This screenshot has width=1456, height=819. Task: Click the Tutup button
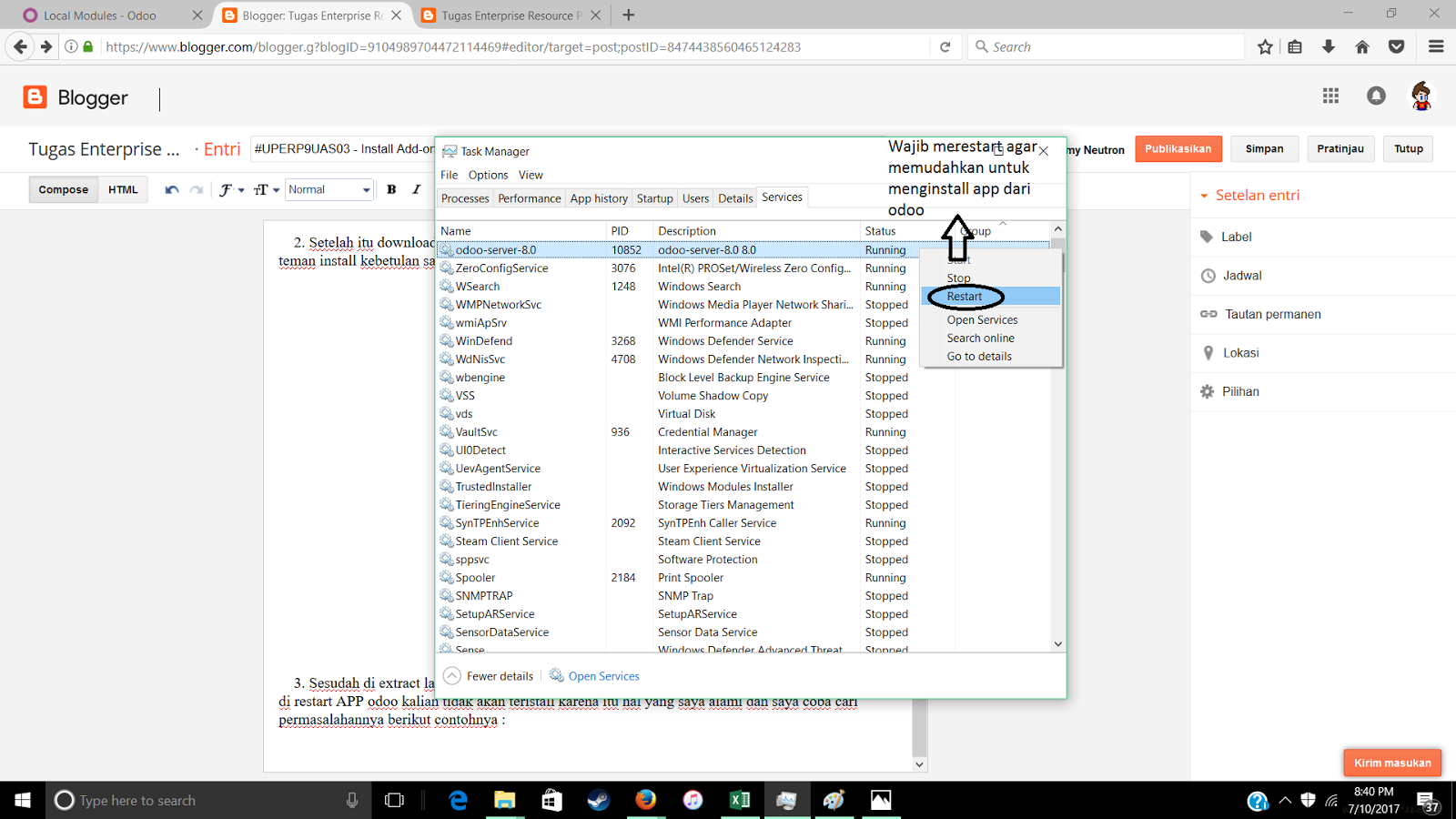coord(1409,148)
